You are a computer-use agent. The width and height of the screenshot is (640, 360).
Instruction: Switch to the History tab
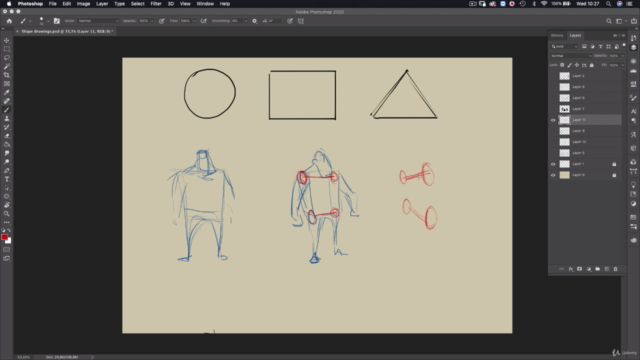[557, 36]
